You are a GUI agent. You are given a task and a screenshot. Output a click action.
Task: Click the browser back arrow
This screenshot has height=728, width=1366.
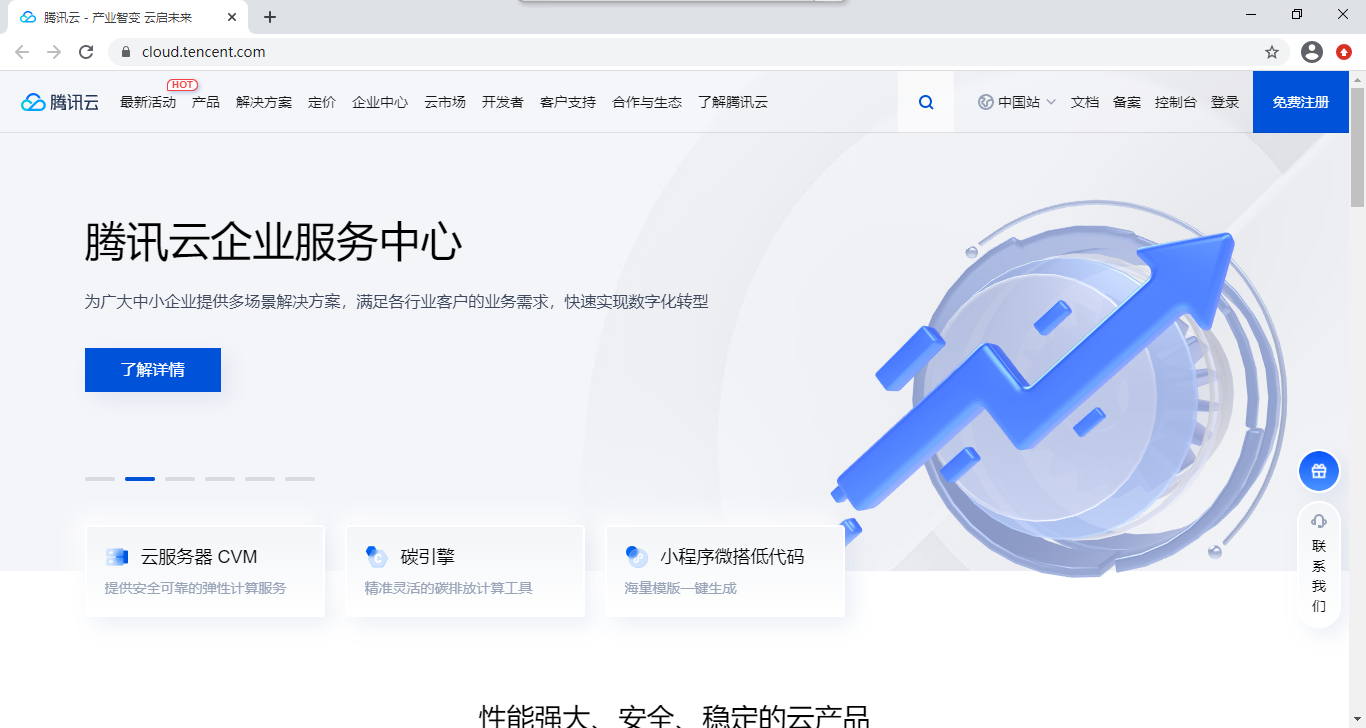[x=21, y=51]
